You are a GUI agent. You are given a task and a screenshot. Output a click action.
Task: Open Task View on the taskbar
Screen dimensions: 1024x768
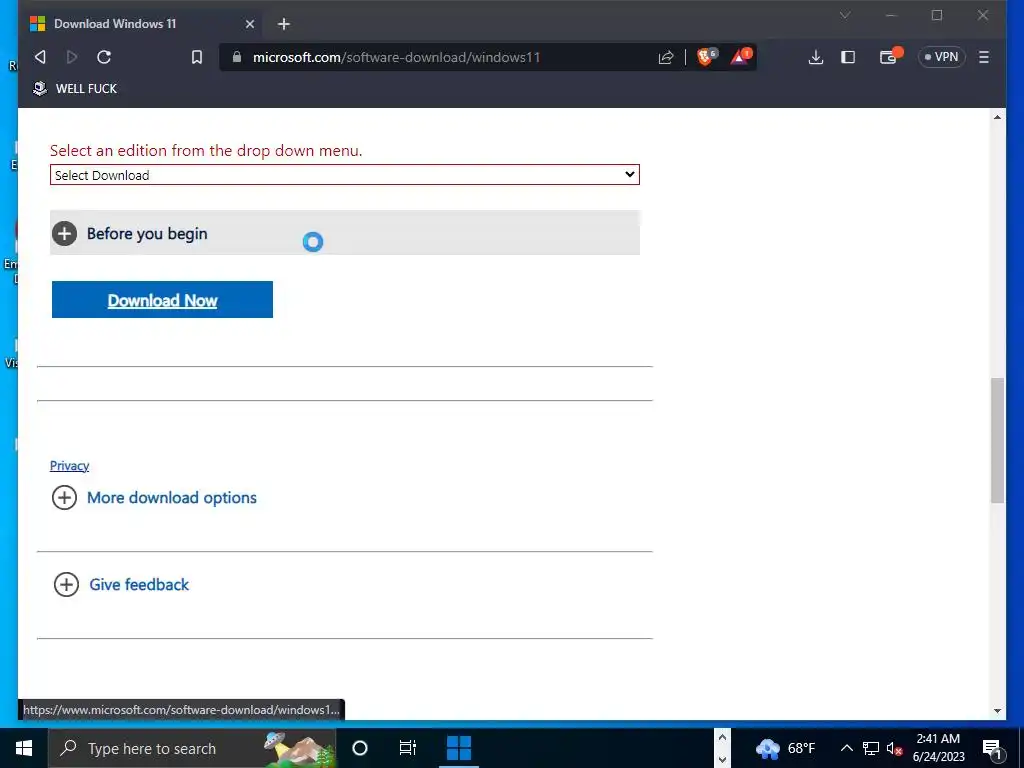pyautogui.click(x=408, y=748)
